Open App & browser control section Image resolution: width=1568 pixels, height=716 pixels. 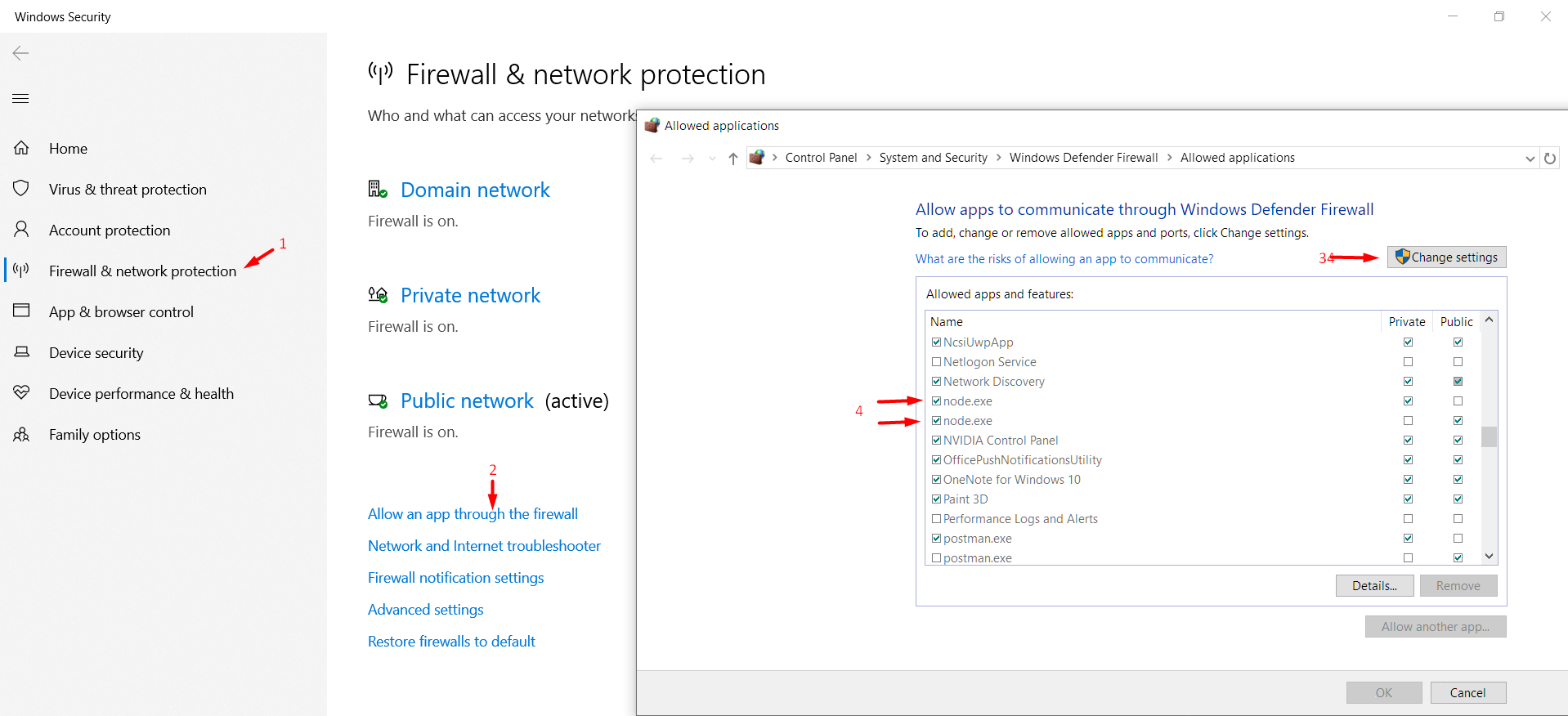(x=121, y=311)
